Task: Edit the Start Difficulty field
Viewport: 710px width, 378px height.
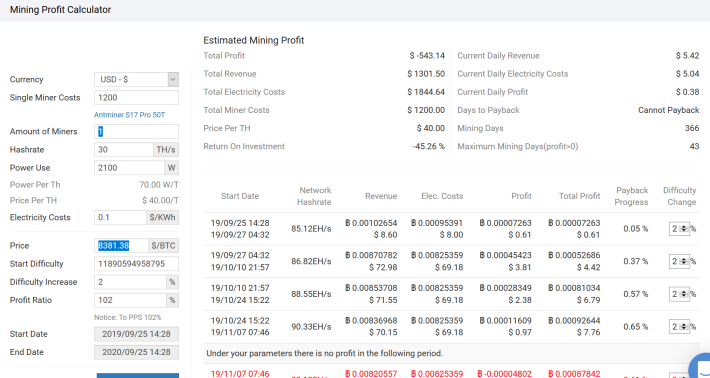Action: [x=136, y=263]
